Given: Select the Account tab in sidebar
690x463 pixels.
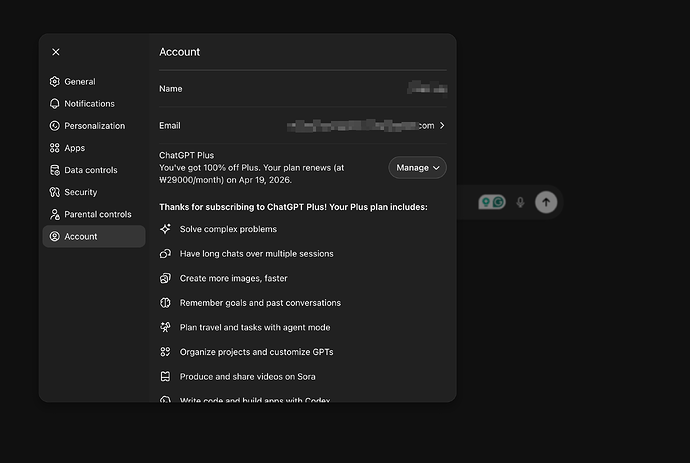Looking at the screenshot, I should [81, 237].
